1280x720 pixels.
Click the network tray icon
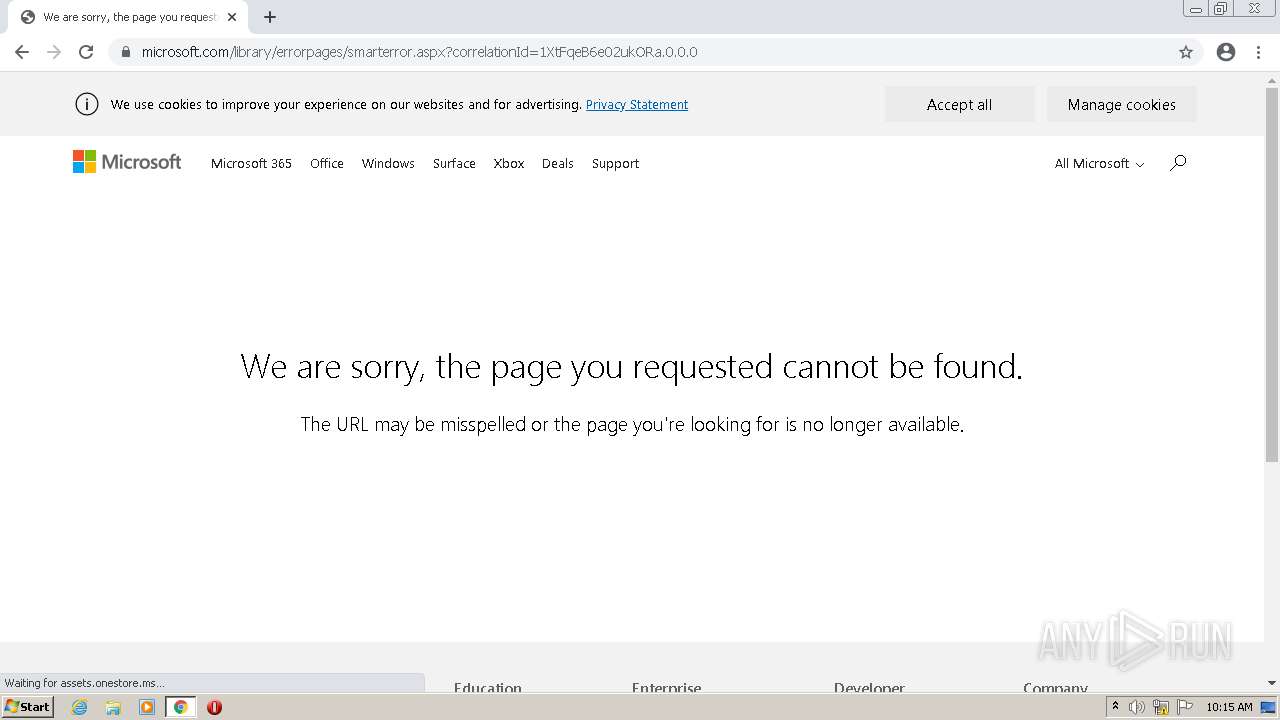pos(1161,707)
